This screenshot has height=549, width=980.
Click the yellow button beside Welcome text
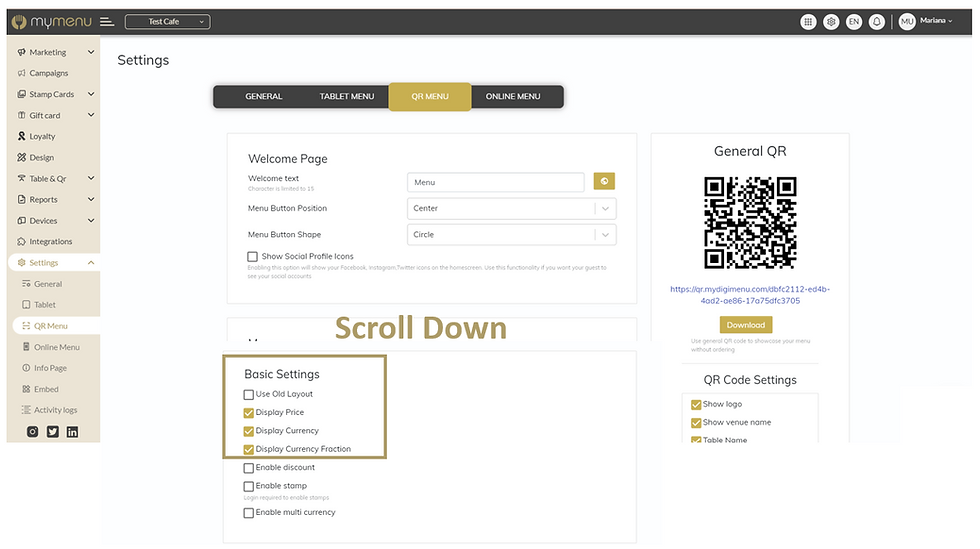[x=604, y=181]
